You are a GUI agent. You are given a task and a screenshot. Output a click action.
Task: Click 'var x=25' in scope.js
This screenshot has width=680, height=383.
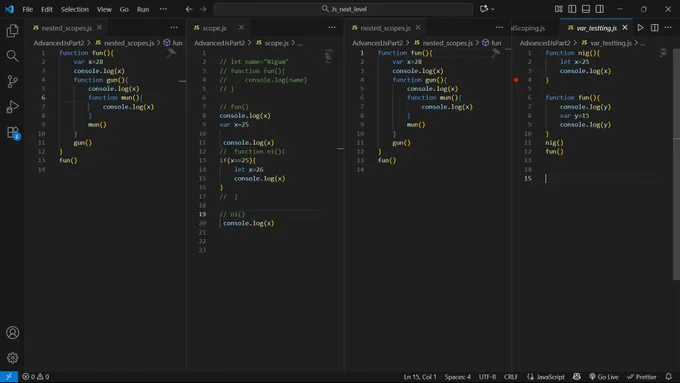point(234,124)
